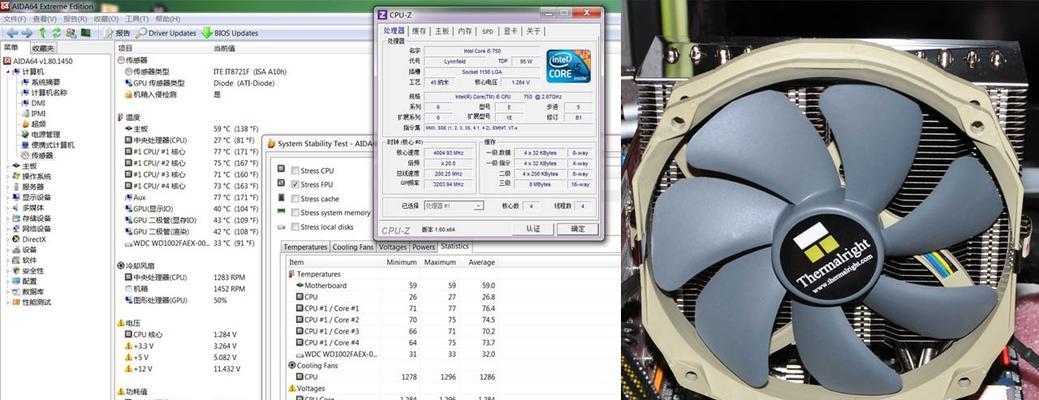The image size is (1039, 400).
Task: Open CPU-Z 显卡 graphics tab
Action: 510,31
